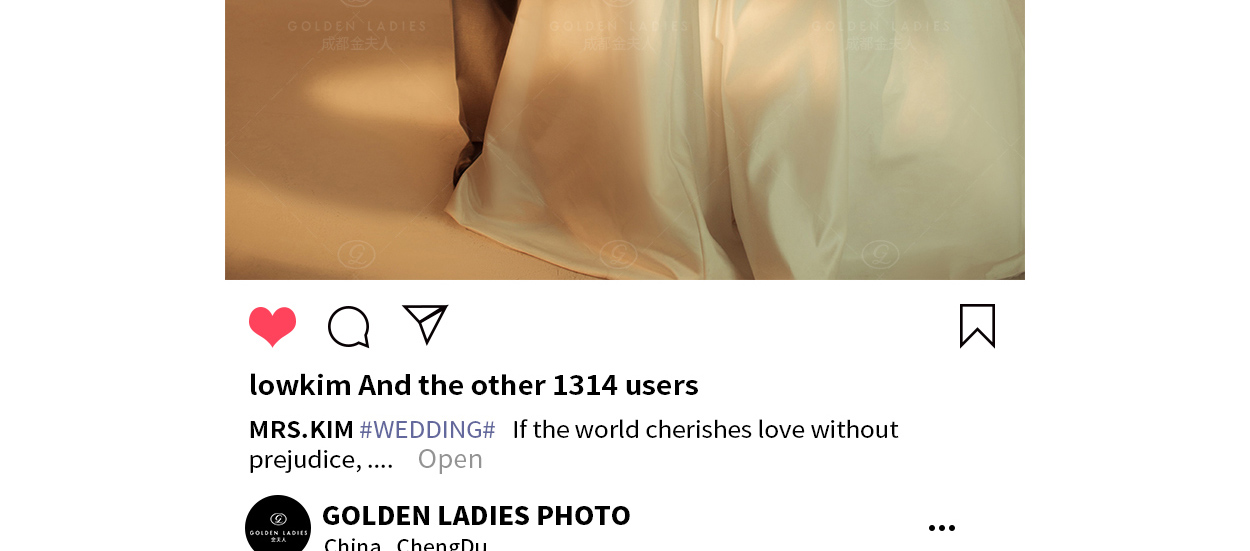Share post using paper plane icon
This screenshot has height=551, width=1250.
click(x=425, y=324)
